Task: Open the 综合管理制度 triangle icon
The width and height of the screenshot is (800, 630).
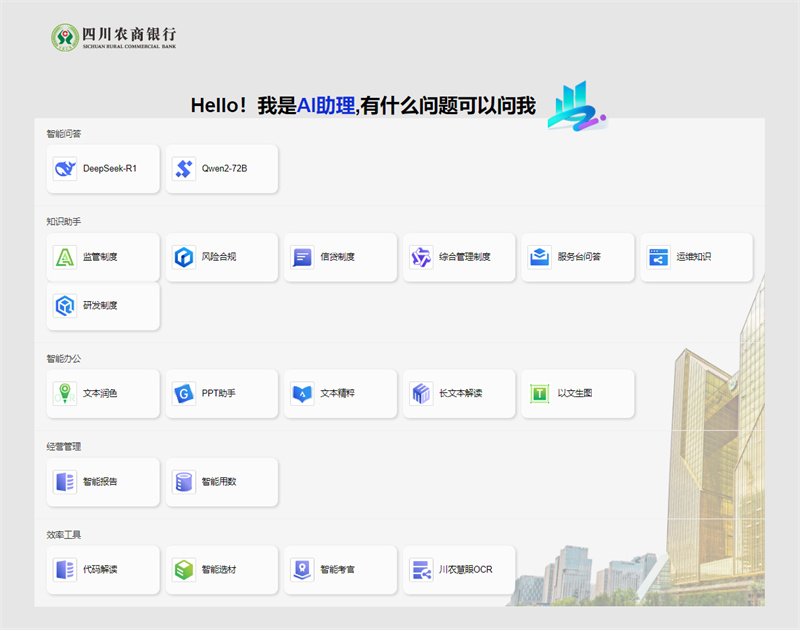Action: pyautogui.click(x=421, y=257)
